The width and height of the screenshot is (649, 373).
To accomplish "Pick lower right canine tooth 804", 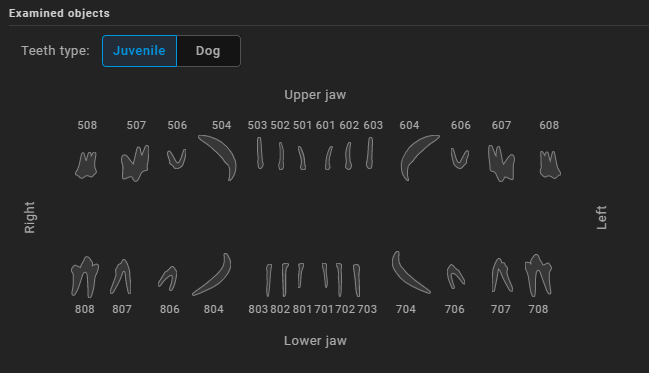I will pyautogui.click(x=212, y=274).
